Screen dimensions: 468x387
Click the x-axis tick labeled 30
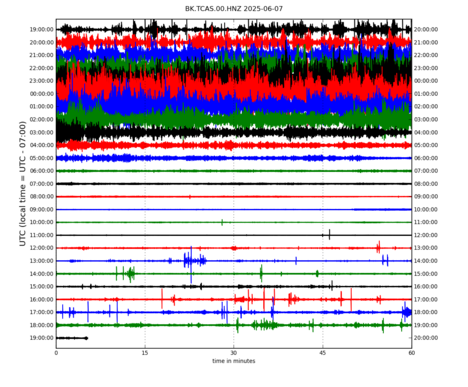(234, 353)
